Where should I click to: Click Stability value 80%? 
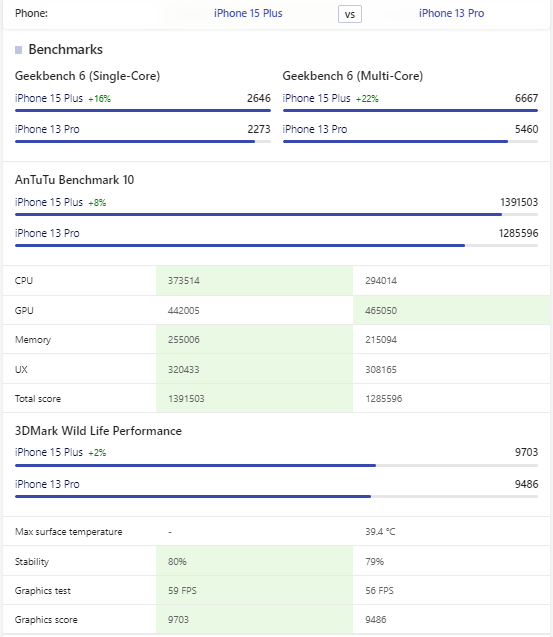(x=177, y=562)
